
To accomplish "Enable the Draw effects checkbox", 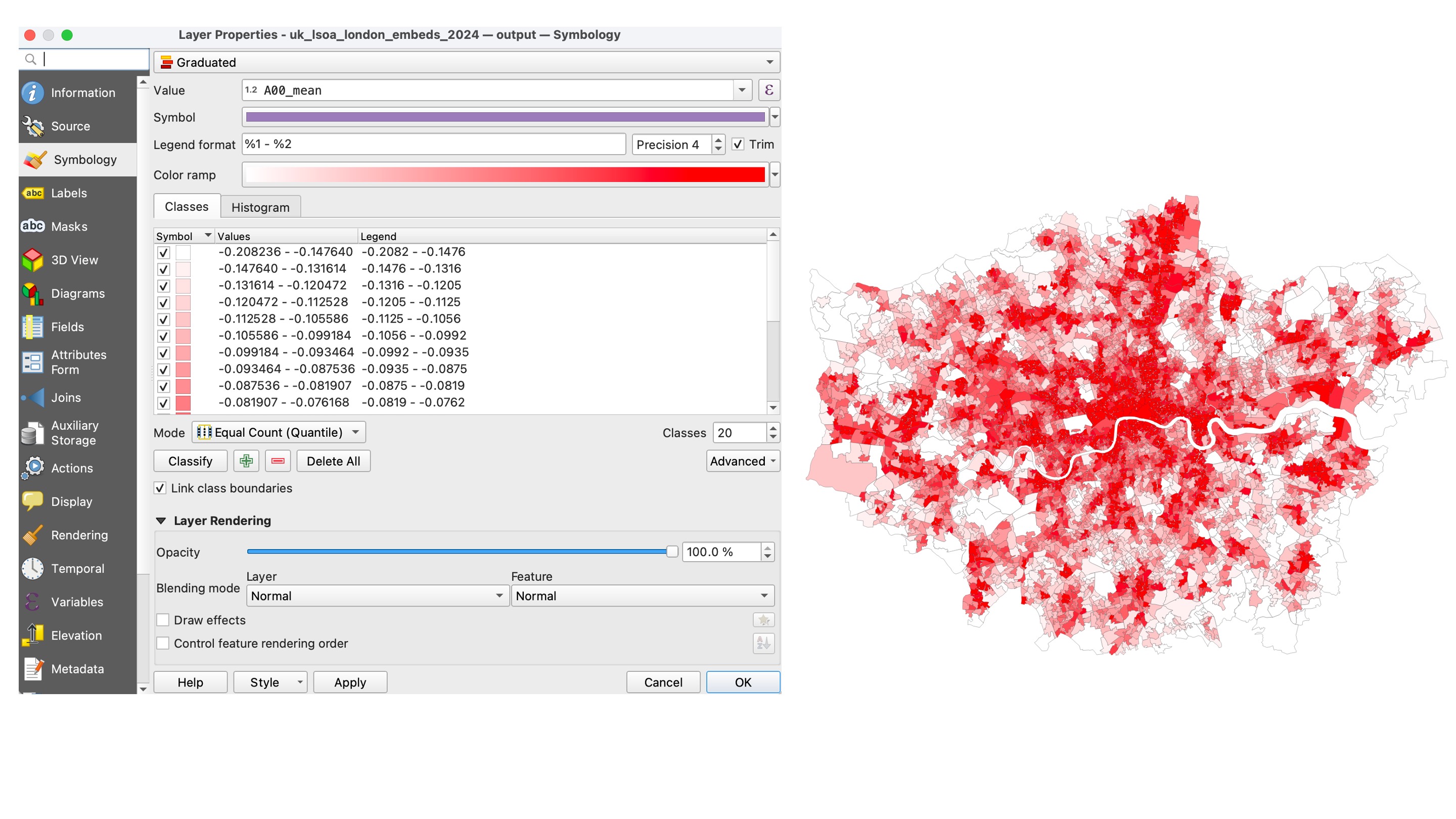I will point(163,620).
